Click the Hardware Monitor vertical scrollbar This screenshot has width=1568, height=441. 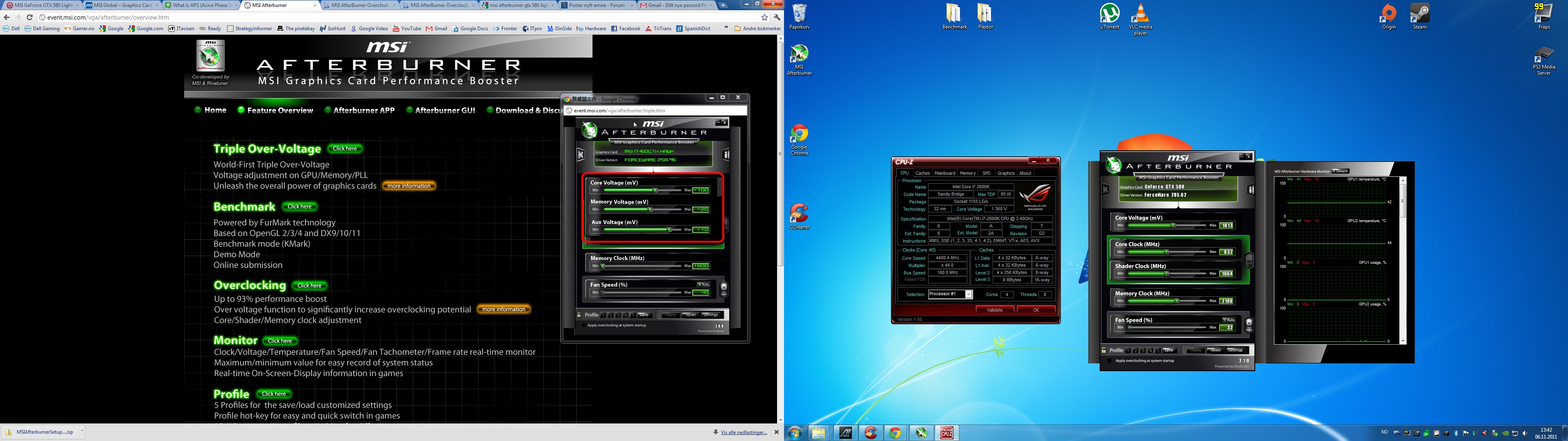1403,261
